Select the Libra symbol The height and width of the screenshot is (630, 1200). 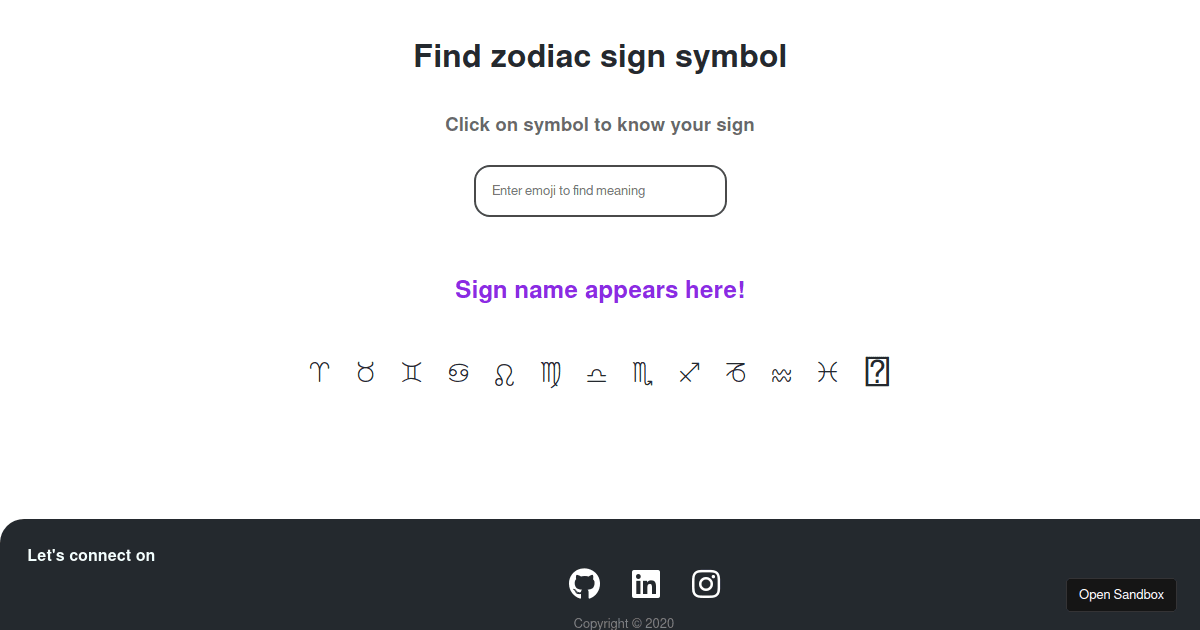pyautogui.click(x=596, y=372)
